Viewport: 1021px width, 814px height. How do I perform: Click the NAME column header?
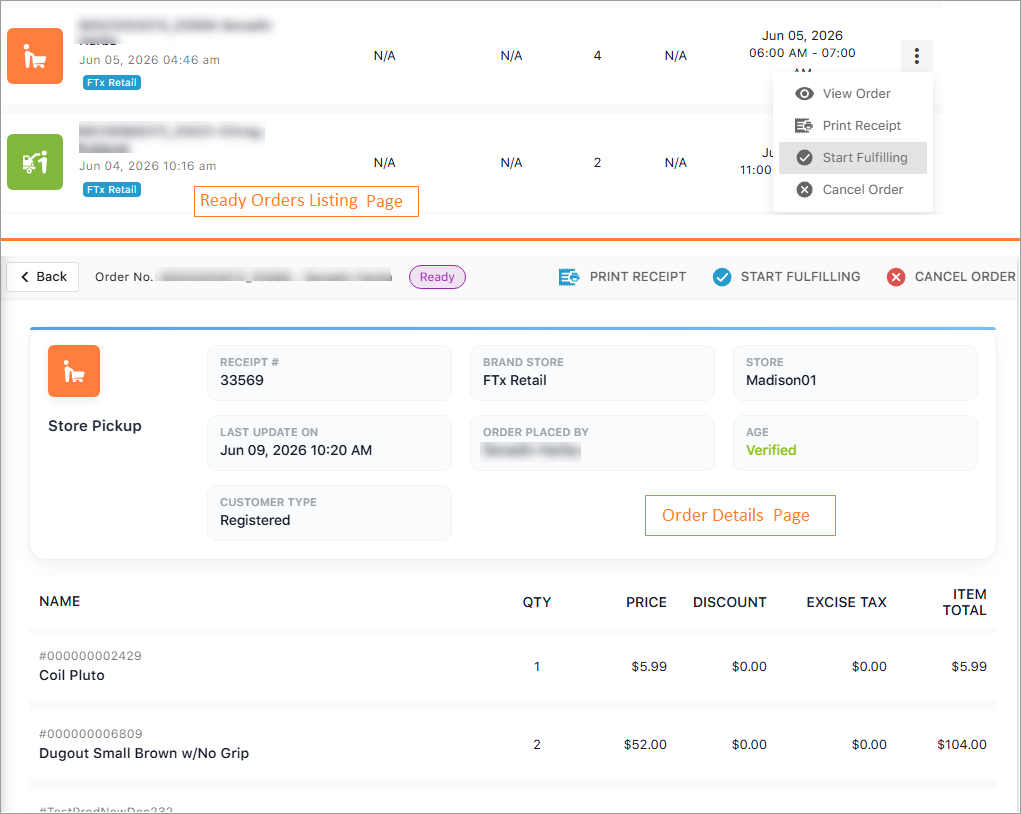tap(59, 601)
